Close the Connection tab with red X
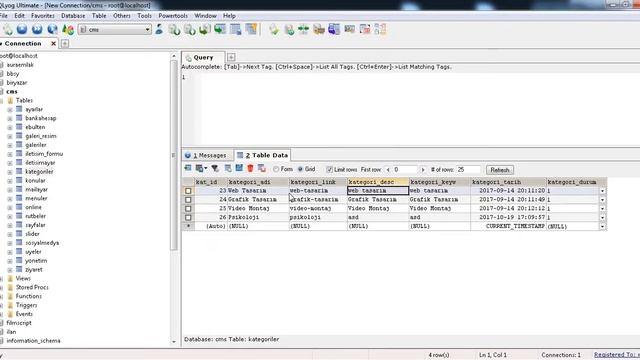Screen dimensions: 640x360 pyautogui.click(x=53, y=43)
